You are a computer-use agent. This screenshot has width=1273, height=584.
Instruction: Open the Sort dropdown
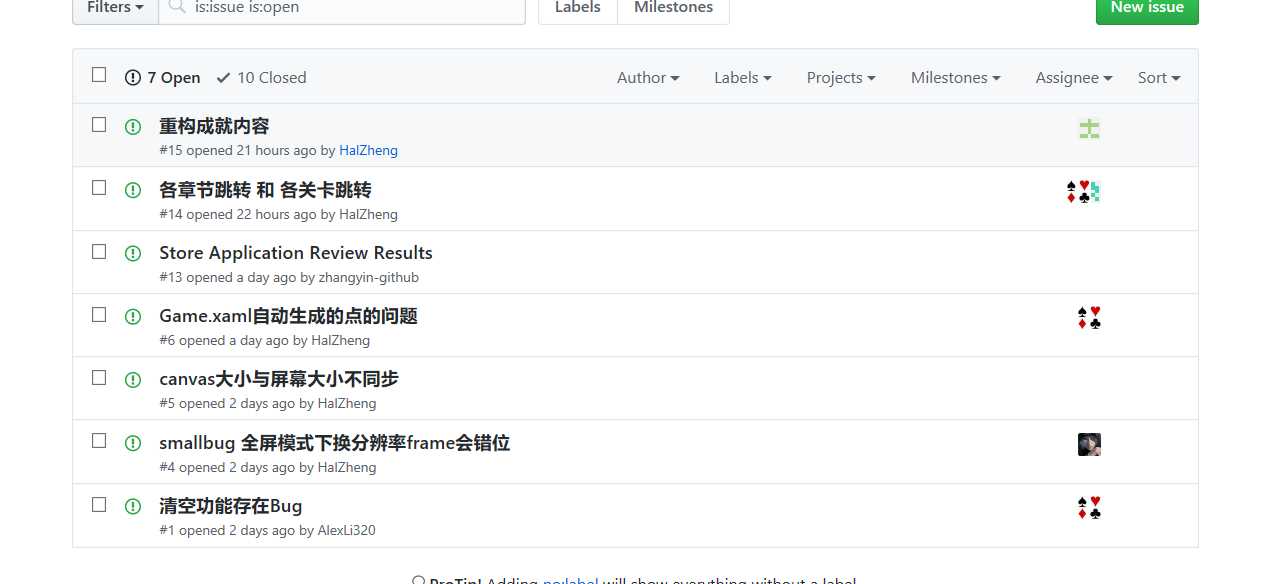point(1159,77)
